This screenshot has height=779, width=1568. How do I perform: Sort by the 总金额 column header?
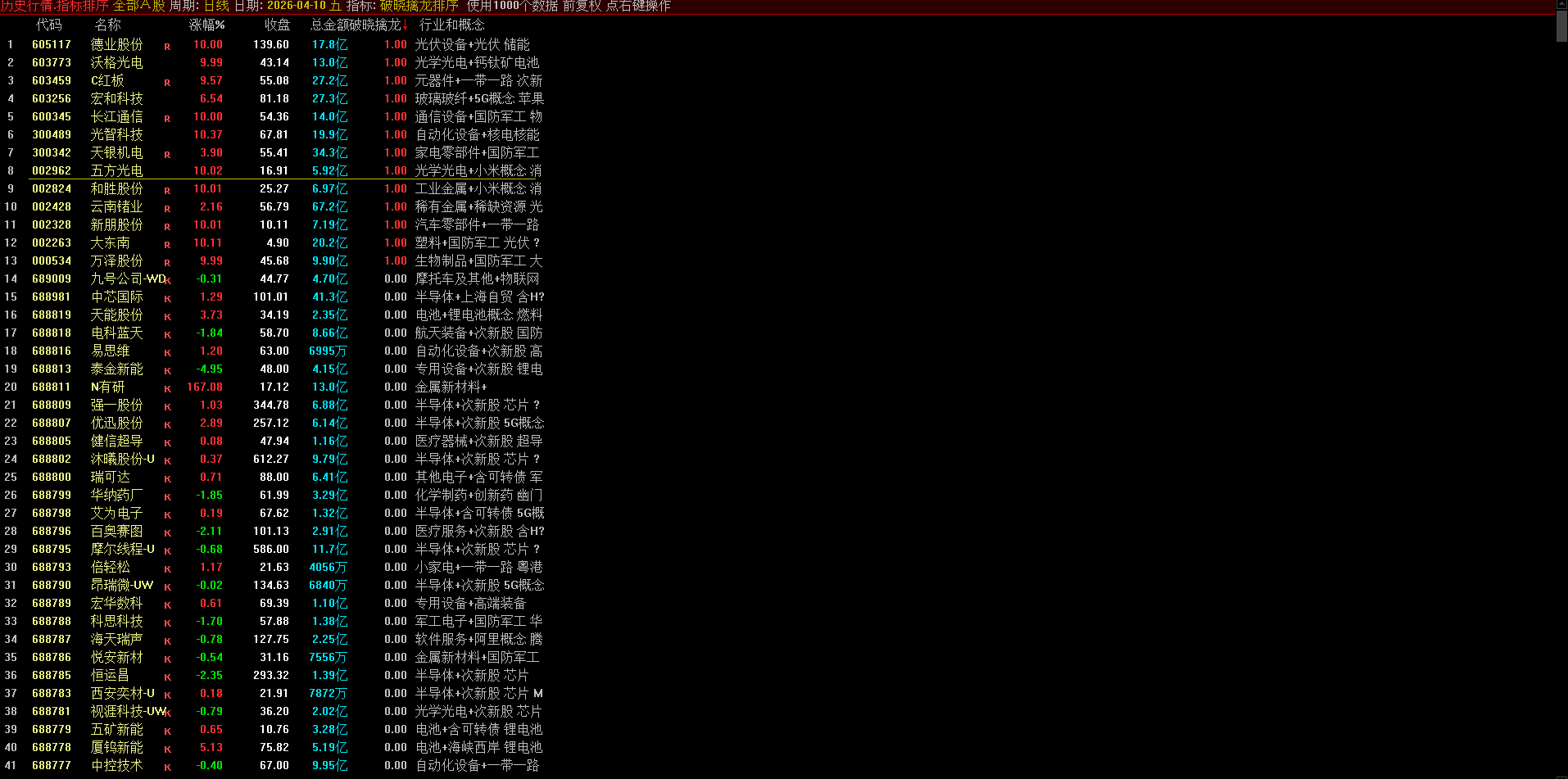click(329, 25)
